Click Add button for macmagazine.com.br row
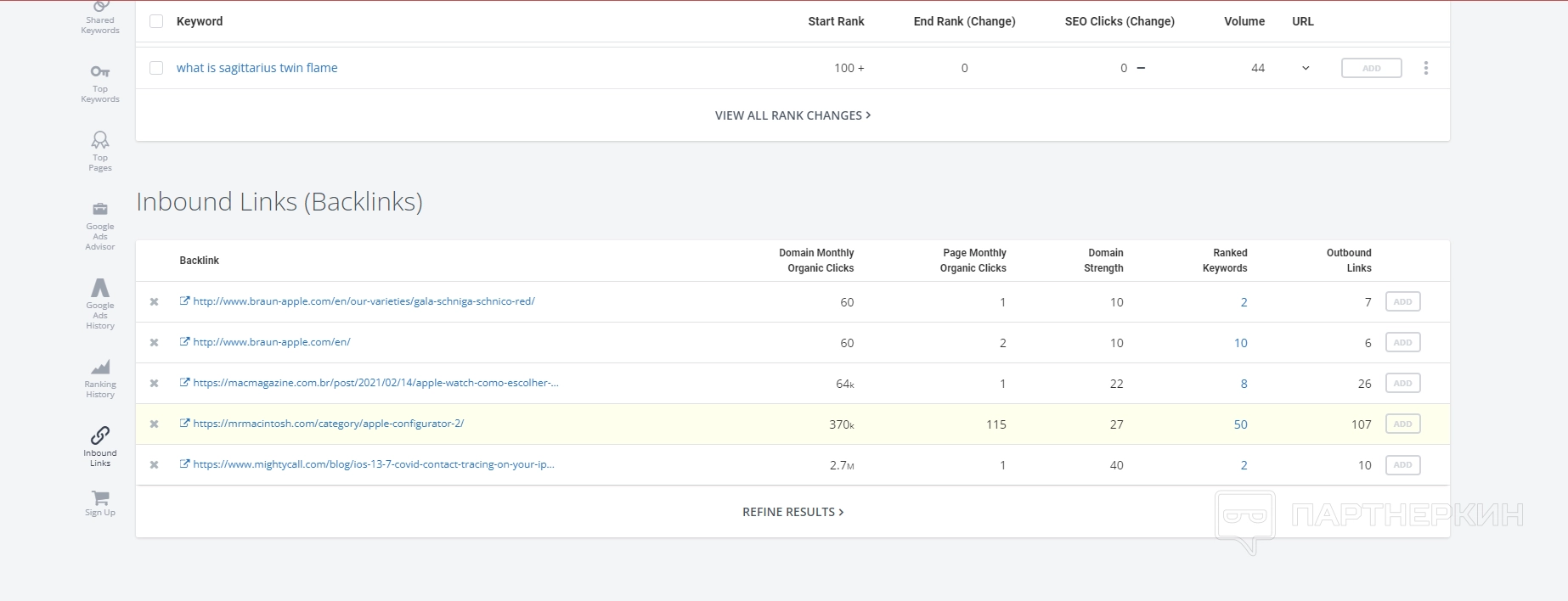 point(1402,384)
